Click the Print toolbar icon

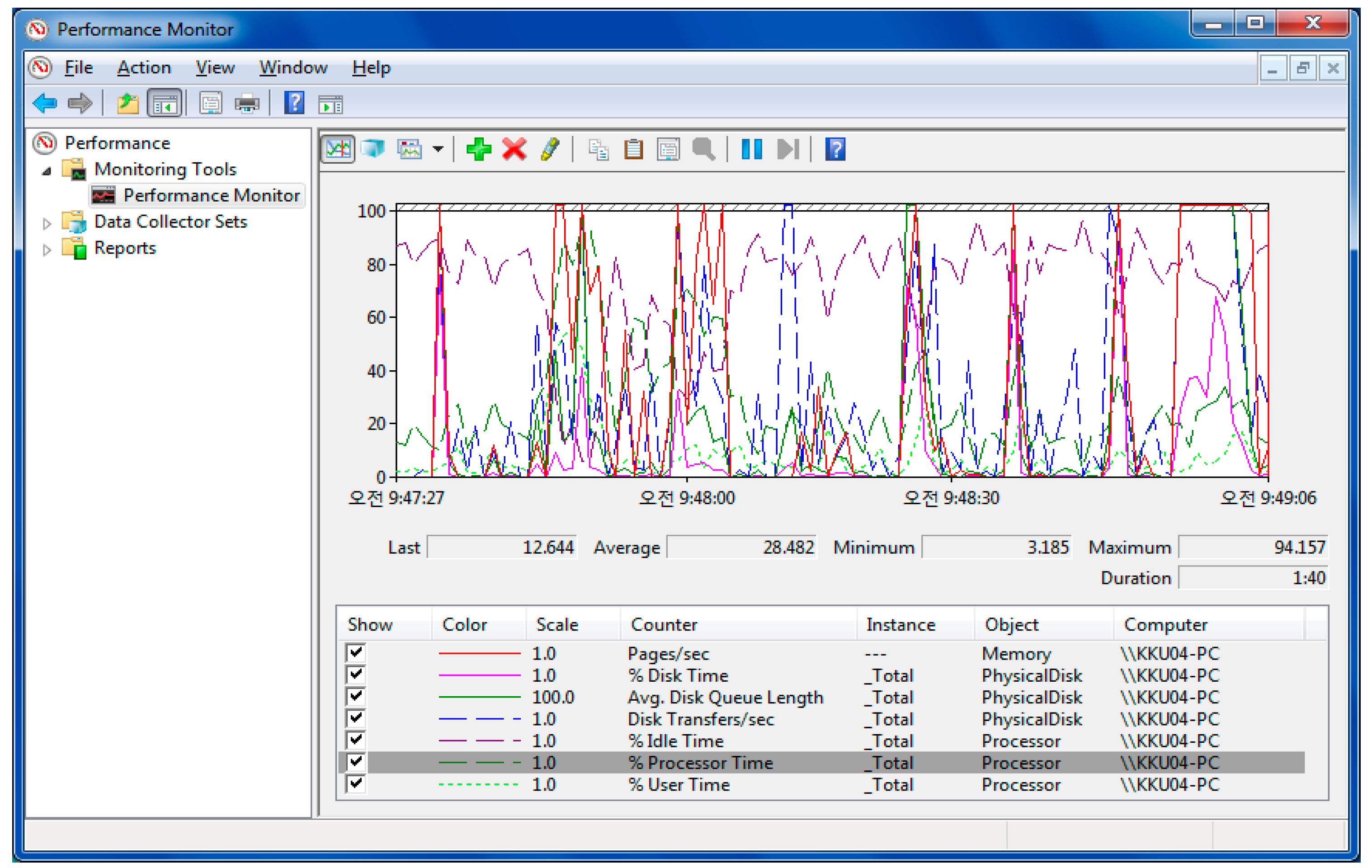click(247, 104)
